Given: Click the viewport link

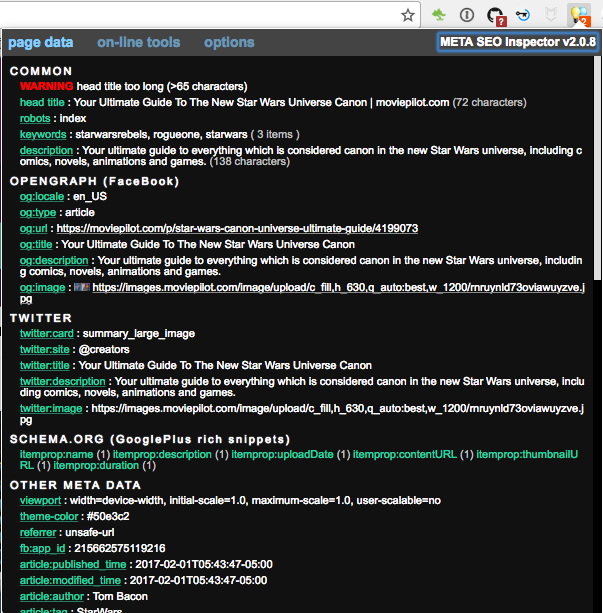Looking at the screenshot, I should (40, 501).
